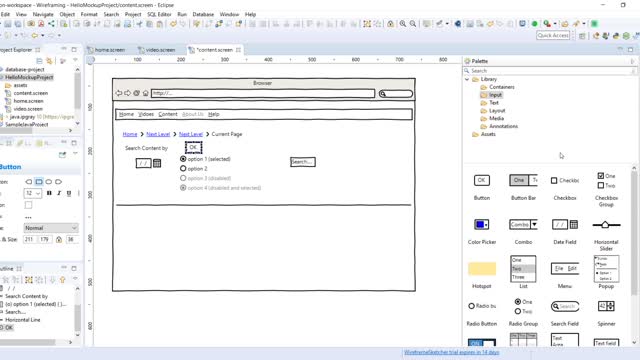Image resolution: width=640 pixels, height=360 pixels.
Task: Switch to the home.screen tab
Action: pos(106,50)
